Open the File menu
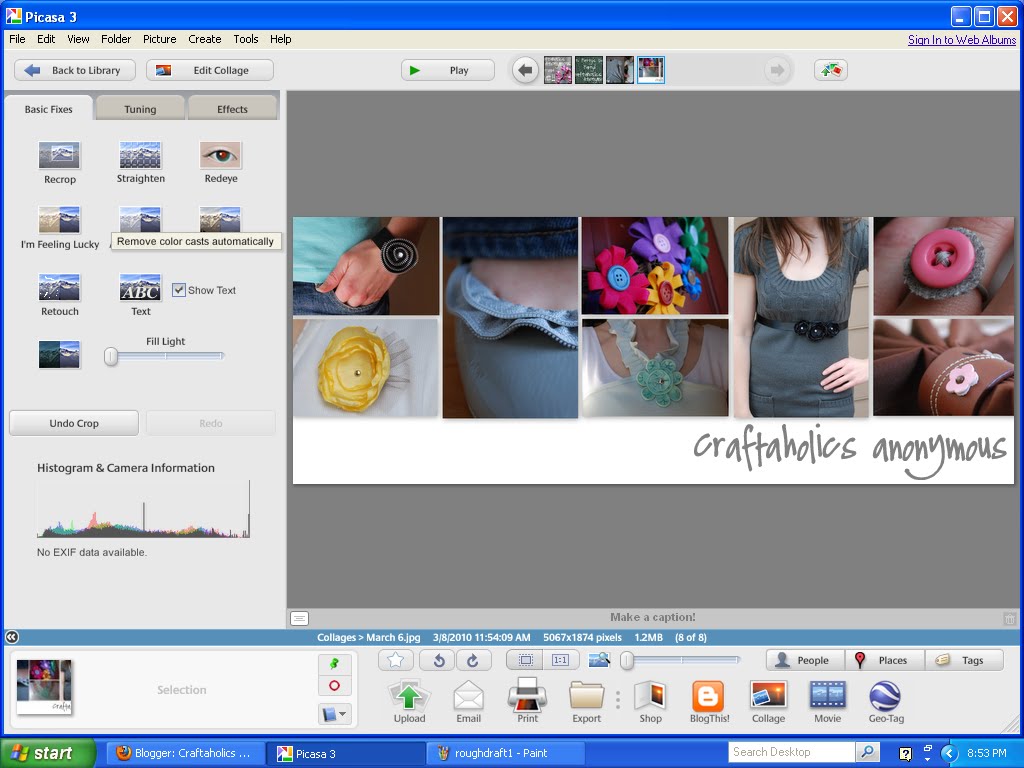The image size is (1024, 768). click(x=18, y=39)
